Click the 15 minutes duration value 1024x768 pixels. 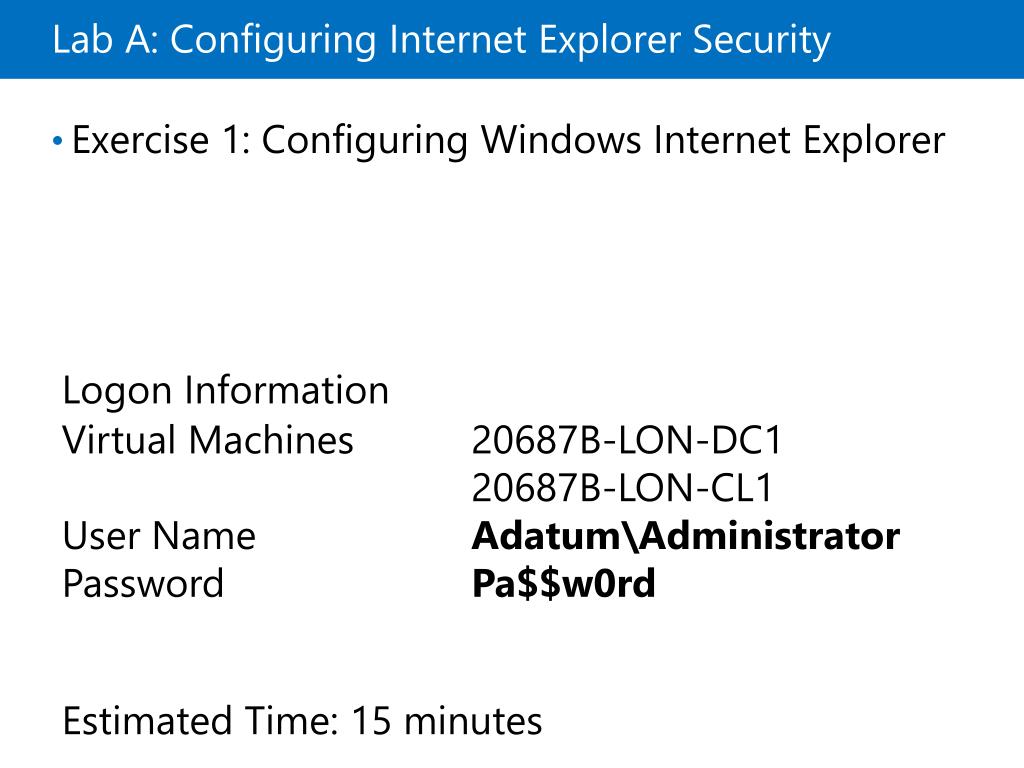(447, 722)
